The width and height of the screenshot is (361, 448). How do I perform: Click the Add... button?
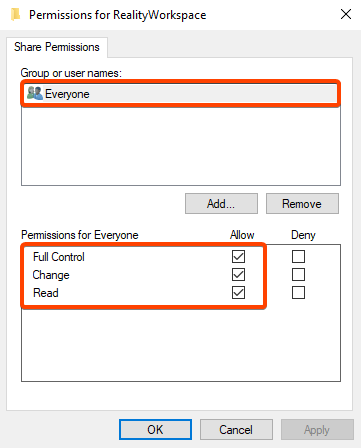(x=221, y=203)
